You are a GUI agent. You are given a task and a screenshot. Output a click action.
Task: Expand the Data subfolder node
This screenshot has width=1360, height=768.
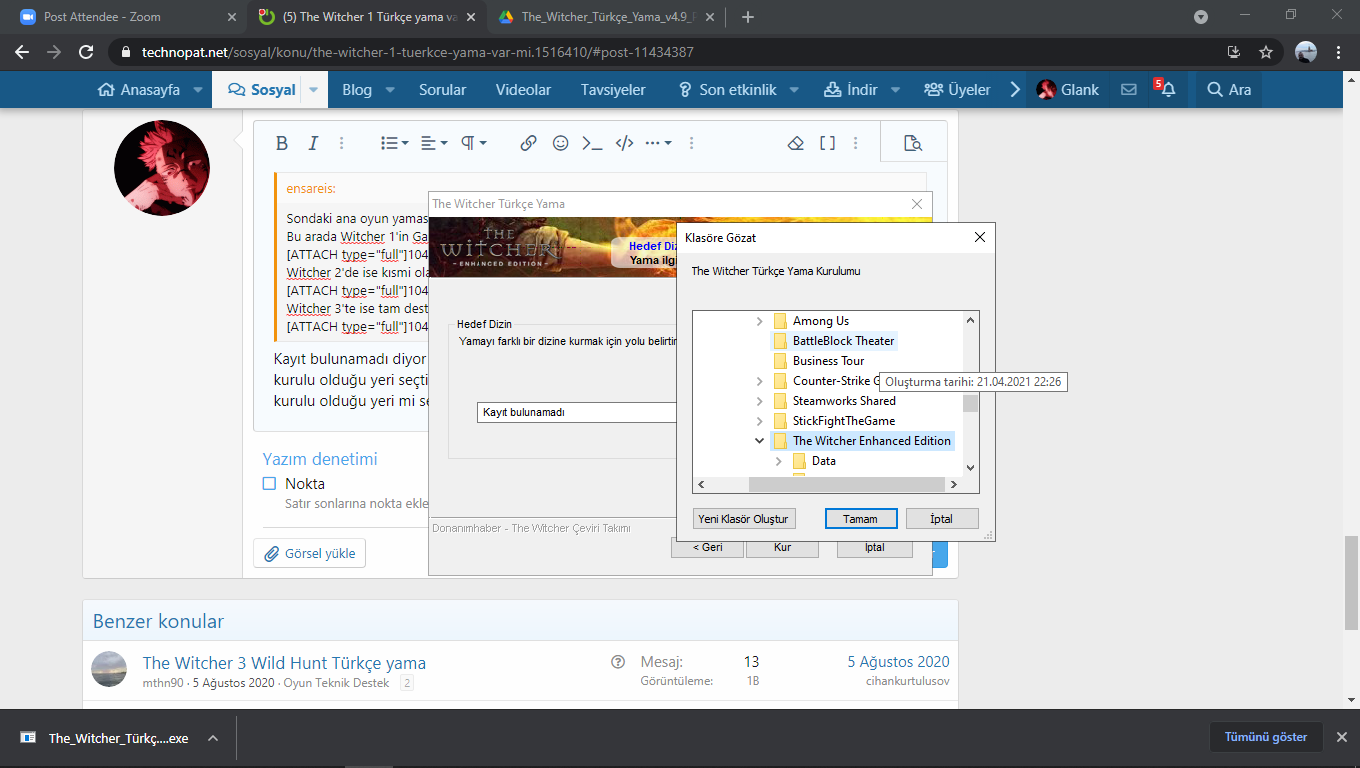pyautogui.click(x=779, y=461)
